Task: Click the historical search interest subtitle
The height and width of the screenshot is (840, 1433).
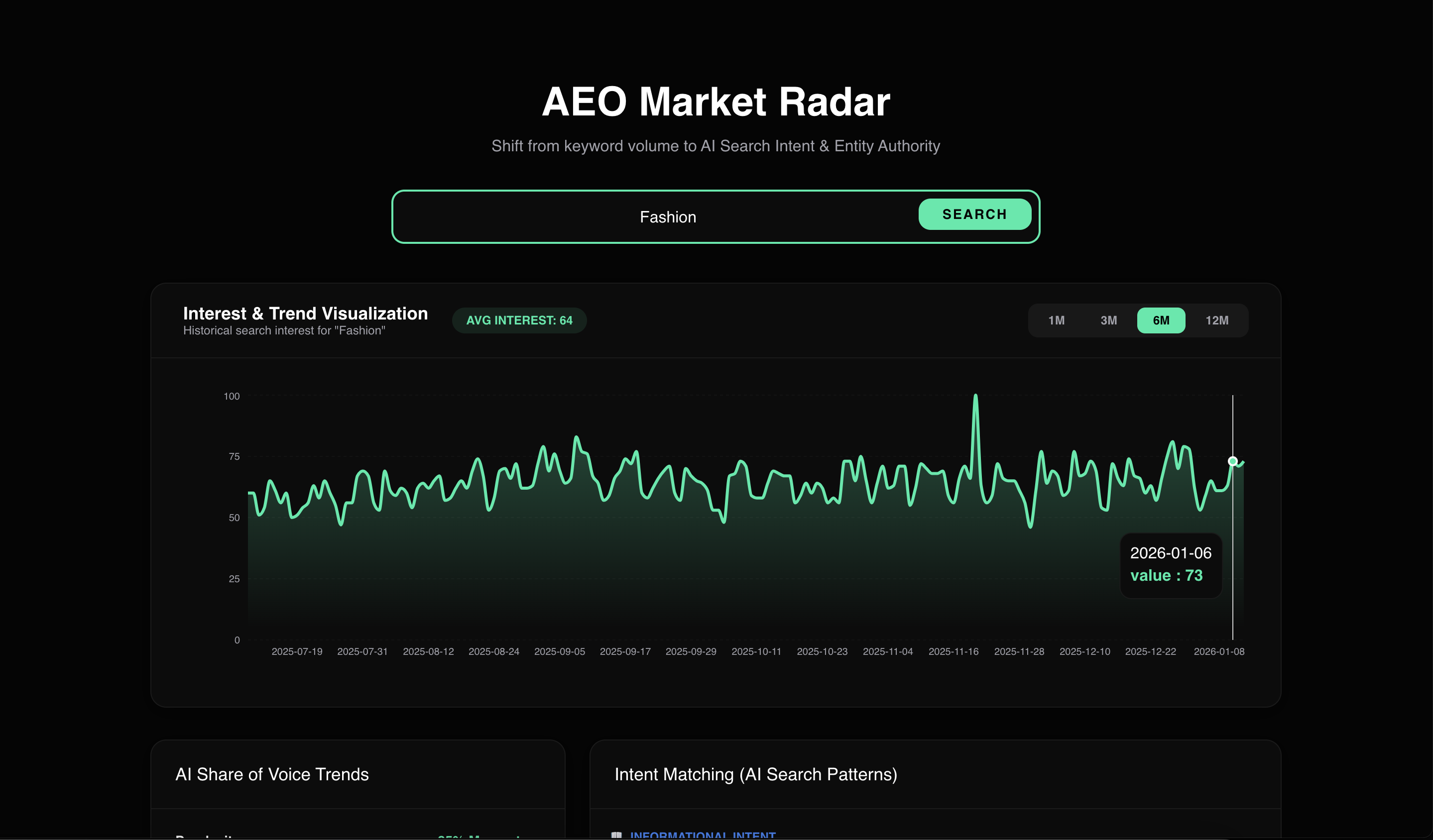Action: 284,331
